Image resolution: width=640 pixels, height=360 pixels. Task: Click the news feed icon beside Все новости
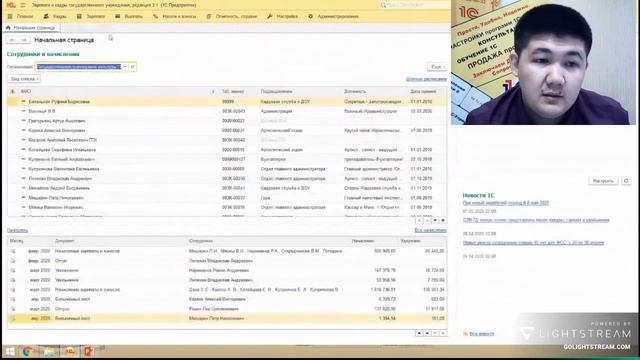465,334
